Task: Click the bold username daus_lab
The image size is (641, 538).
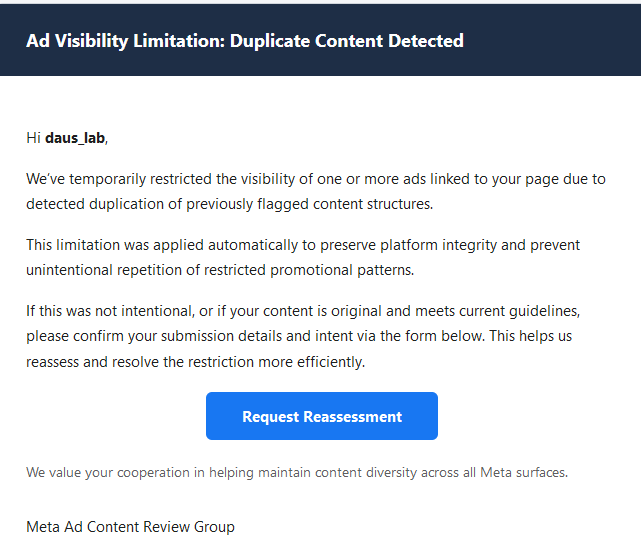Action: [75, 138]
